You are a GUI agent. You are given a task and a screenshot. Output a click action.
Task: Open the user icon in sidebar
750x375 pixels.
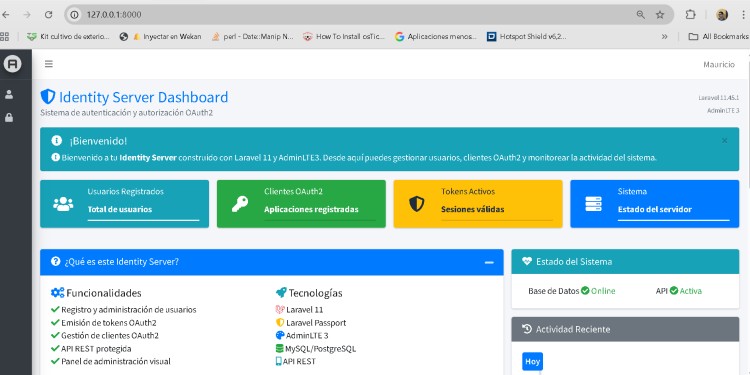[x=9, y=95]
